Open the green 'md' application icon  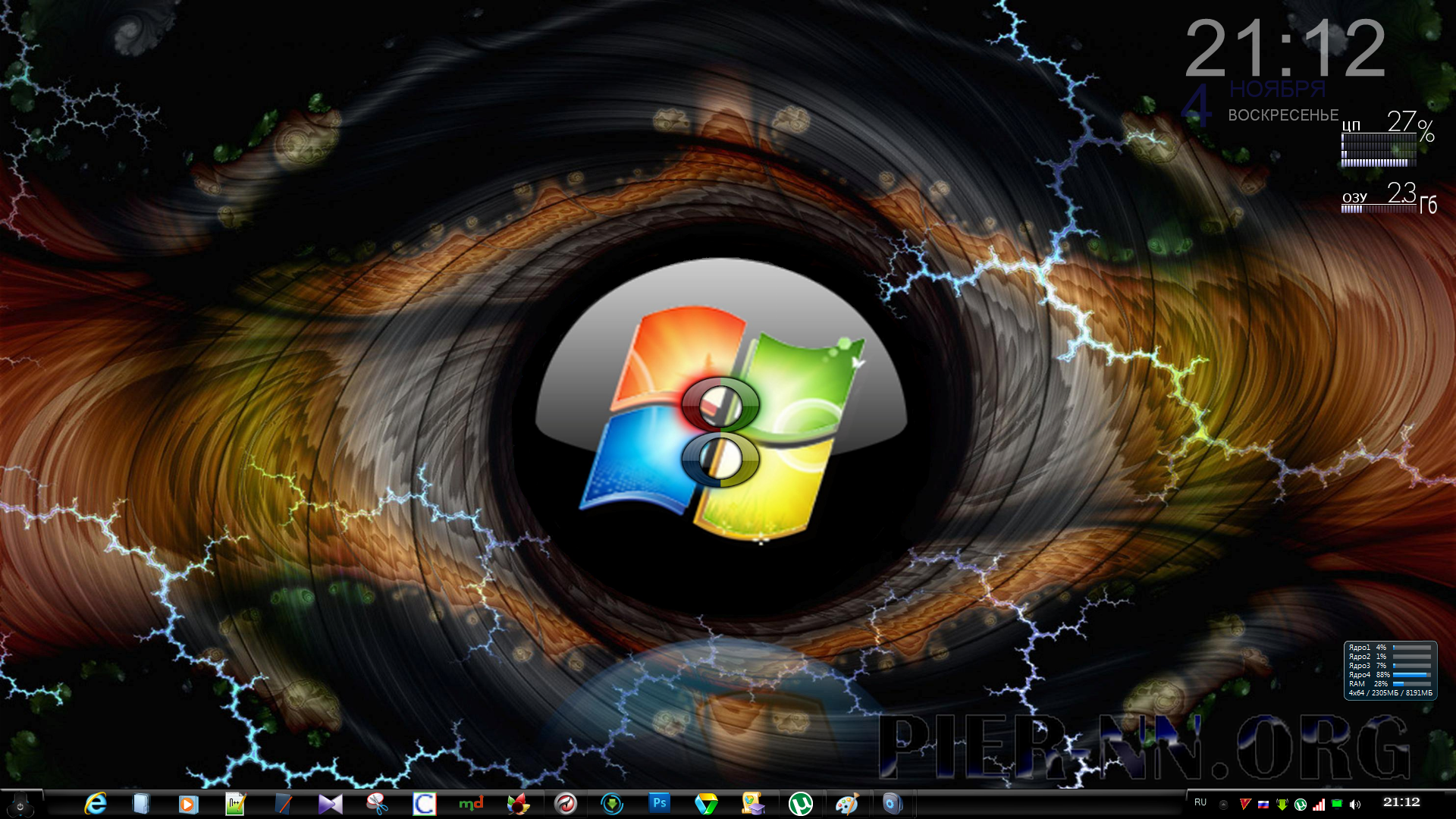pos(471,803)
